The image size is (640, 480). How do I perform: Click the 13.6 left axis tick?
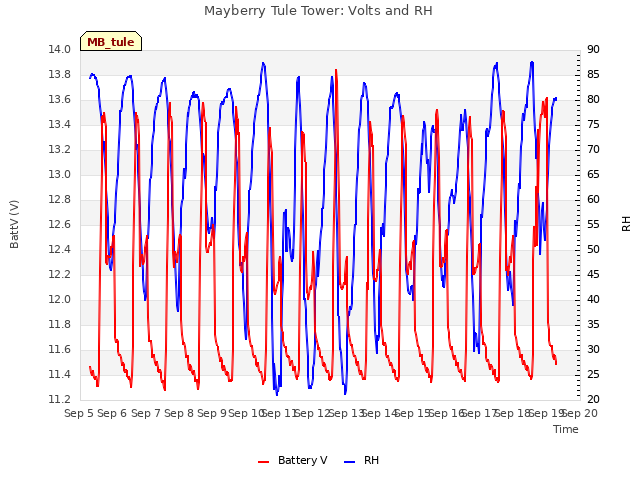pyautogui.click(x=60, y=100)
